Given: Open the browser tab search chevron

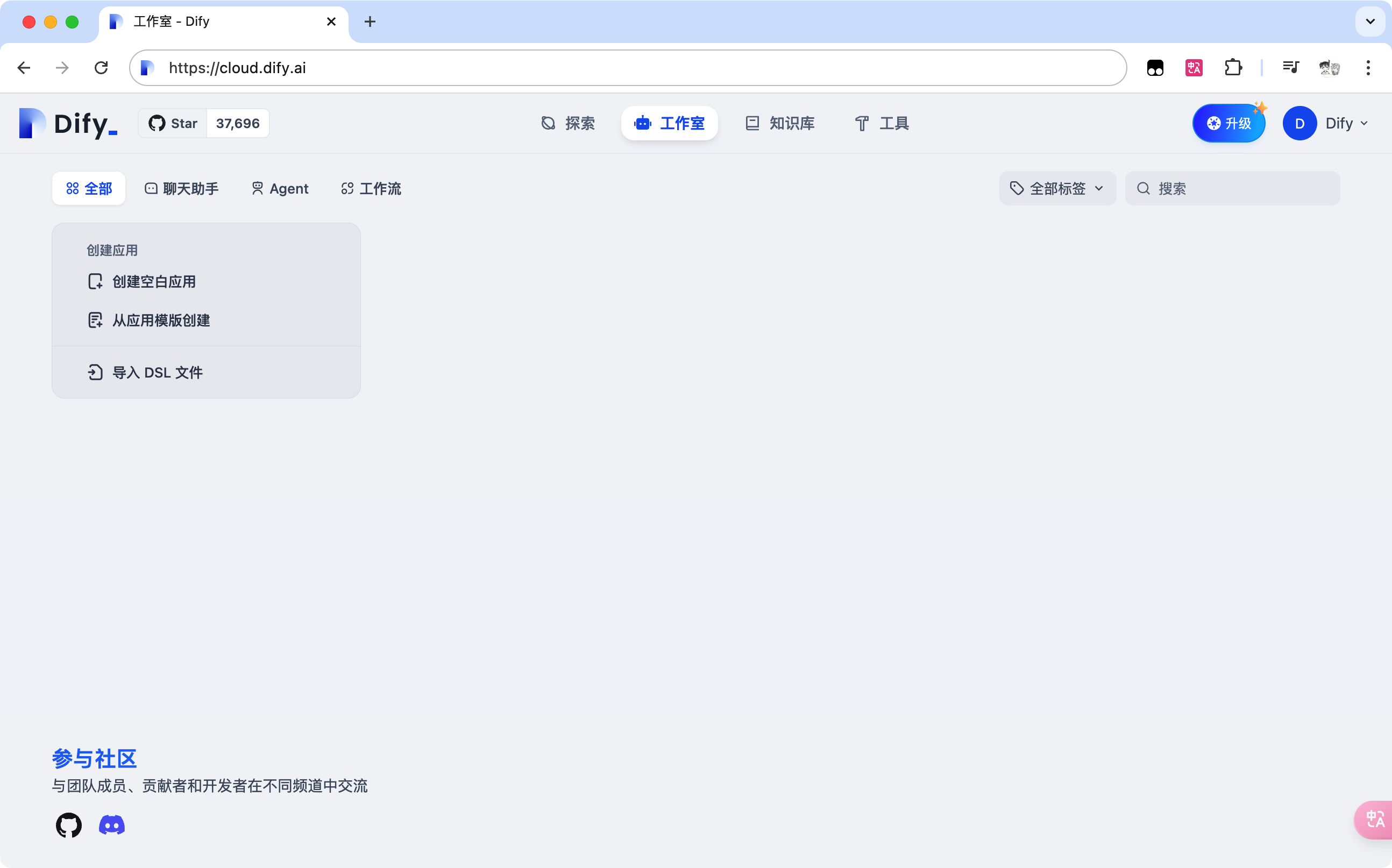Looking at the screenshot, I should point(1370,22).
